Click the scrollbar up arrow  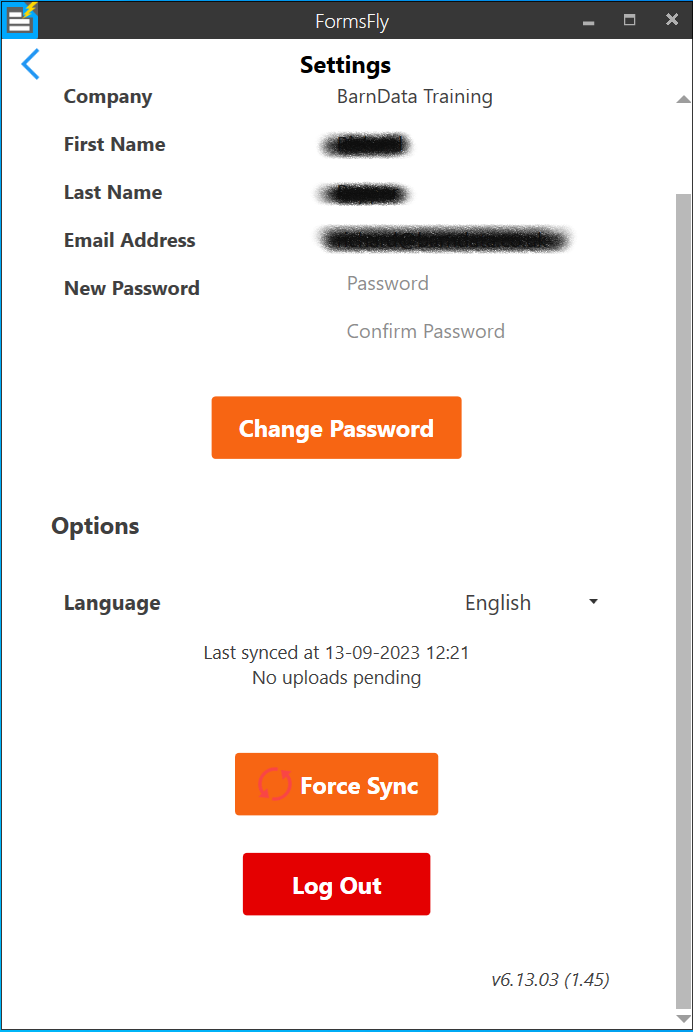684,99
